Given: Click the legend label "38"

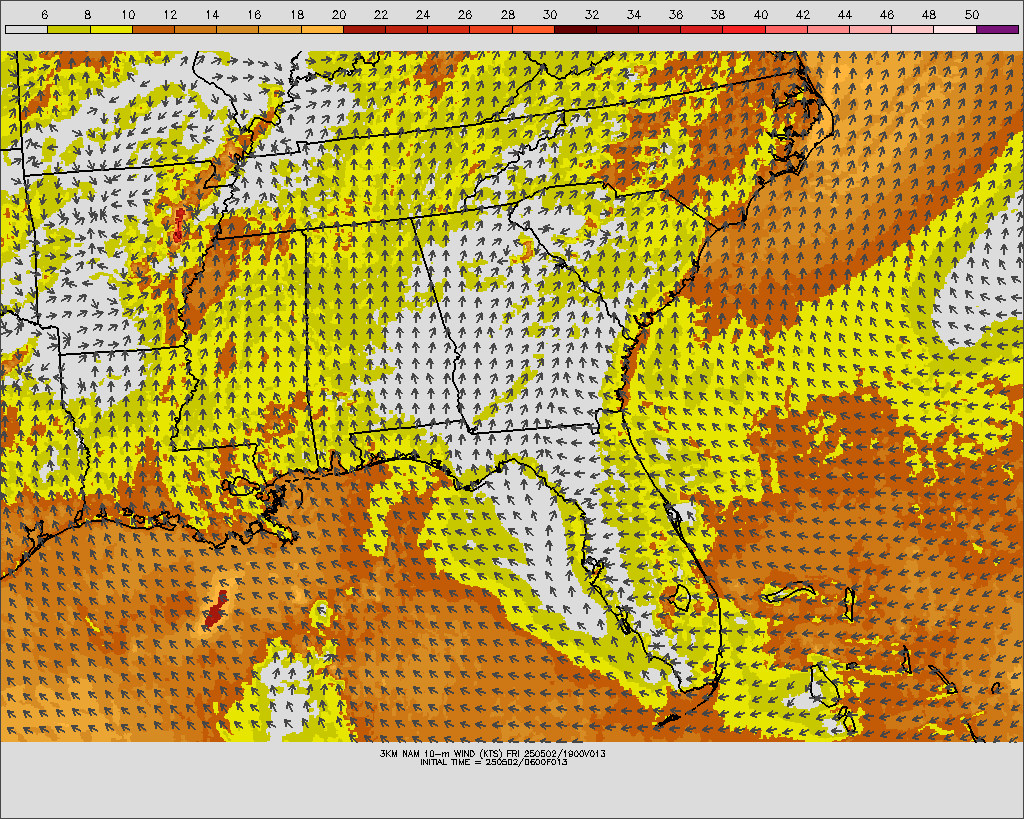Looking at the screenshot, I should pos(718,14).
